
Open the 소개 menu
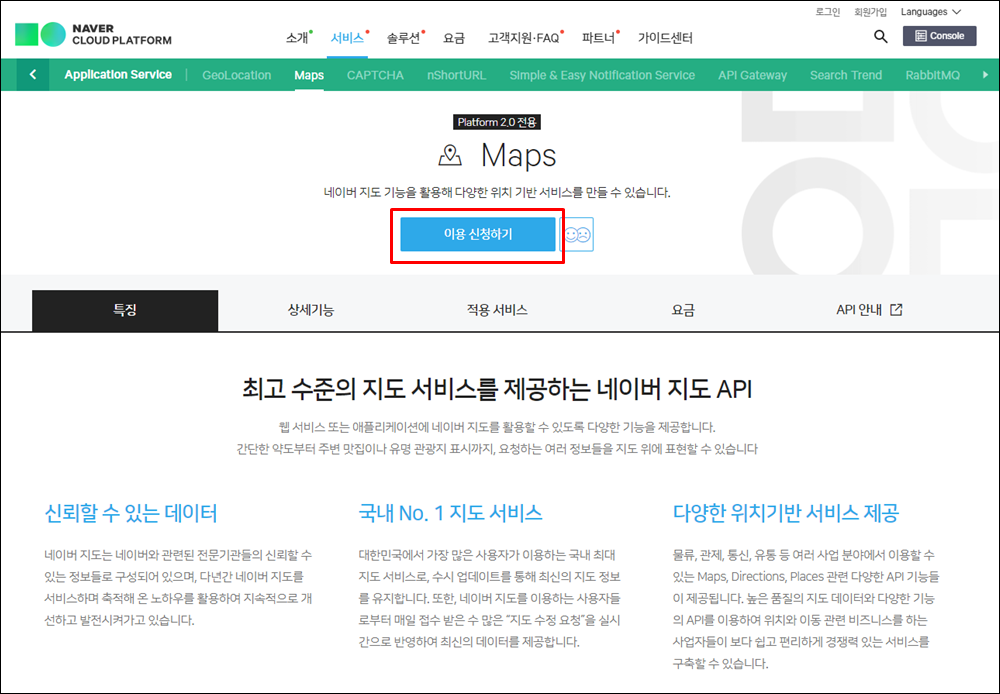click(x=297, y=38)
